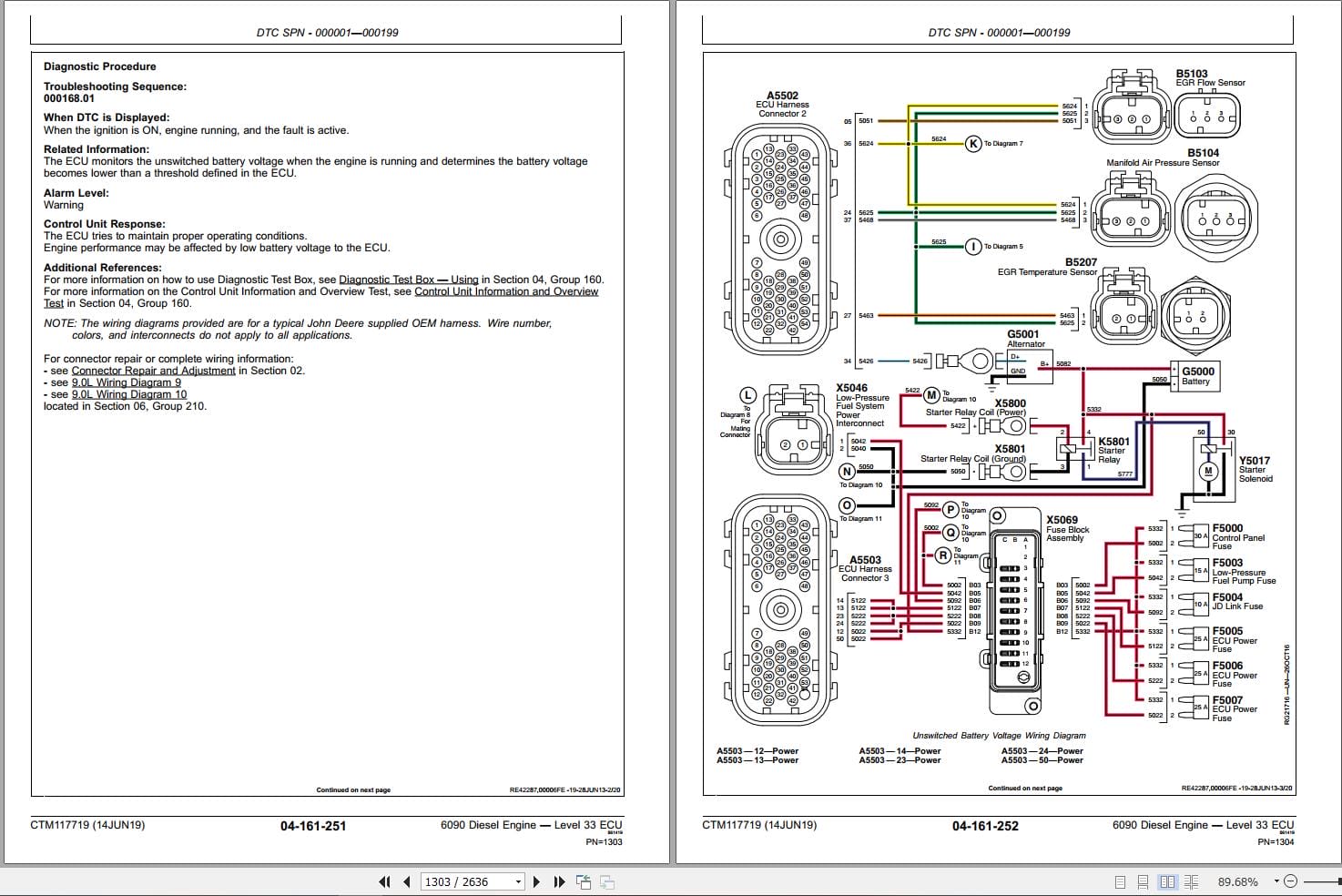
Task: Click the 'Diagnostic Test Box — Using' link
Action: point(408,280)
